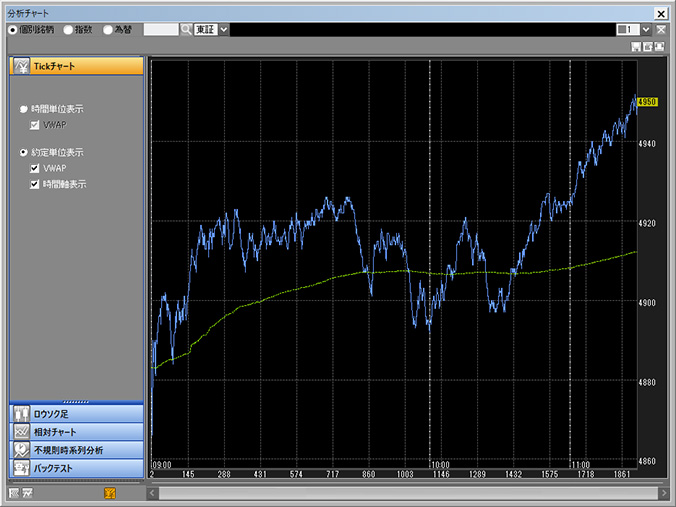Switch to 相対チャート panel

pos(76,432)
